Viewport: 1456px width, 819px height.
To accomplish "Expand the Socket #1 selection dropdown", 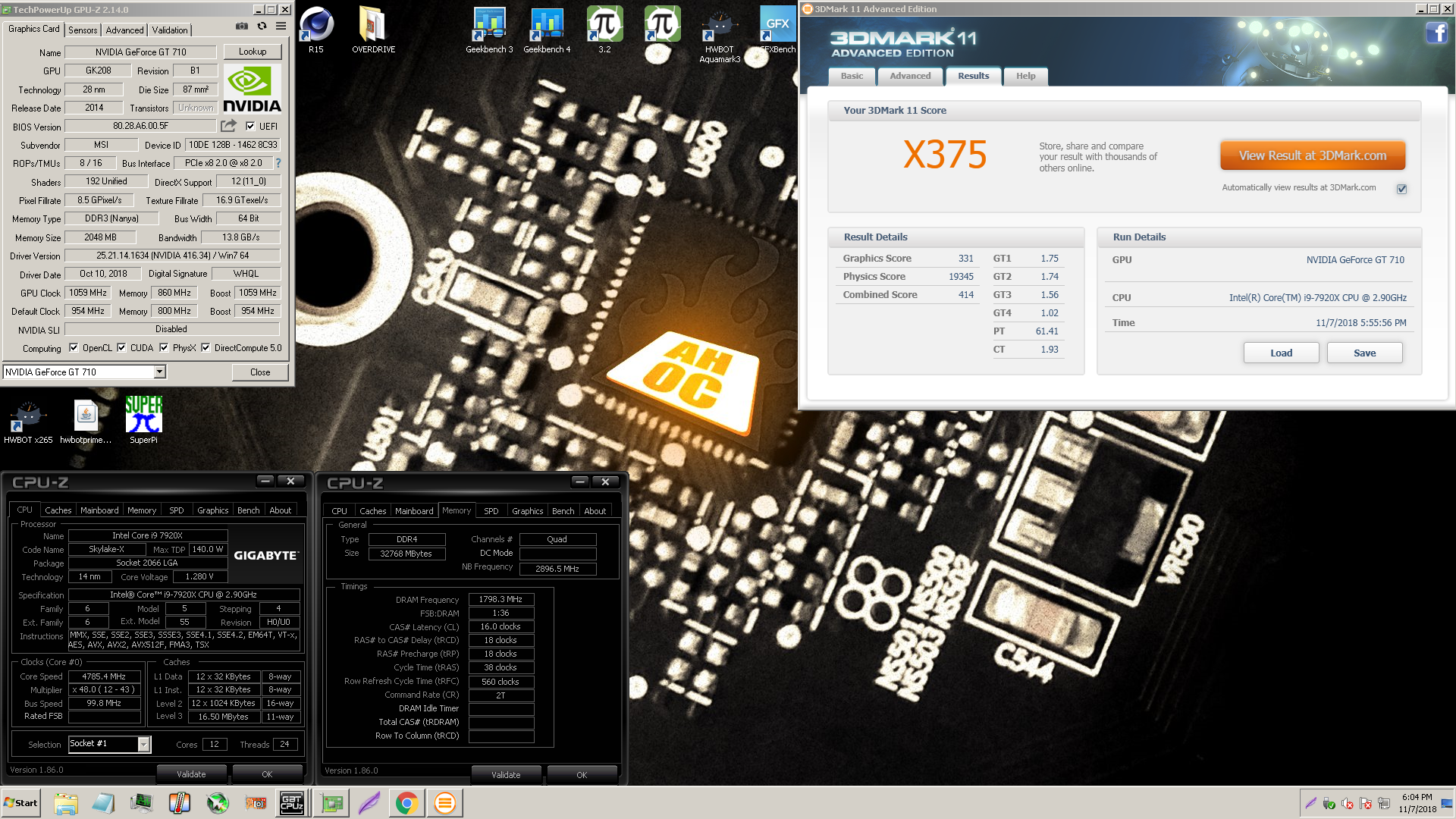I will [143, 745].
